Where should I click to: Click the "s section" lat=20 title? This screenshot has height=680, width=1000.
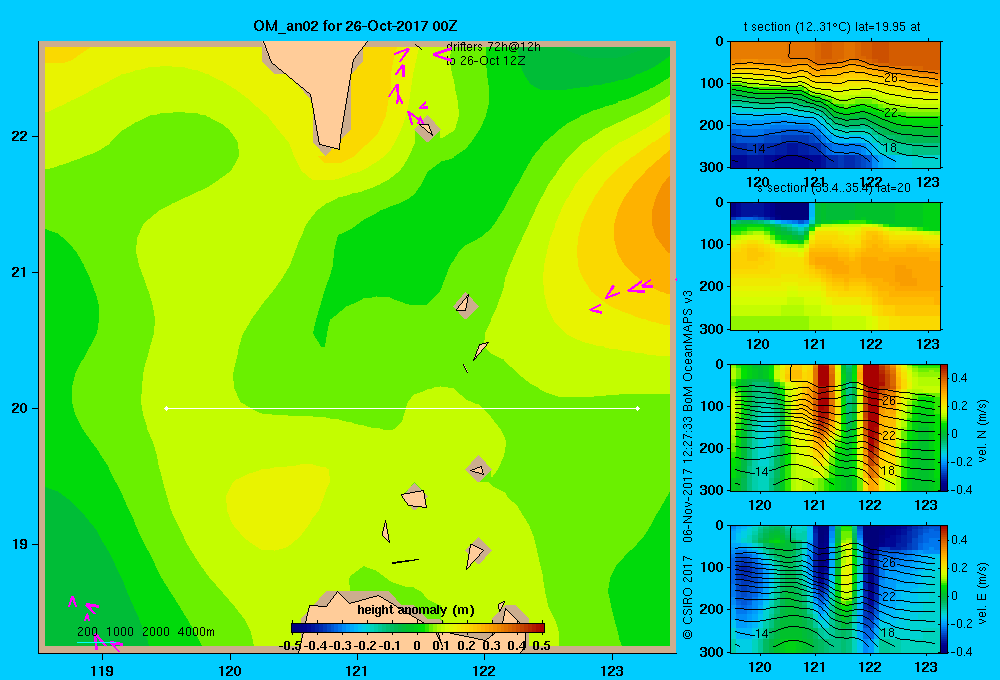click(x=833, y=188)
